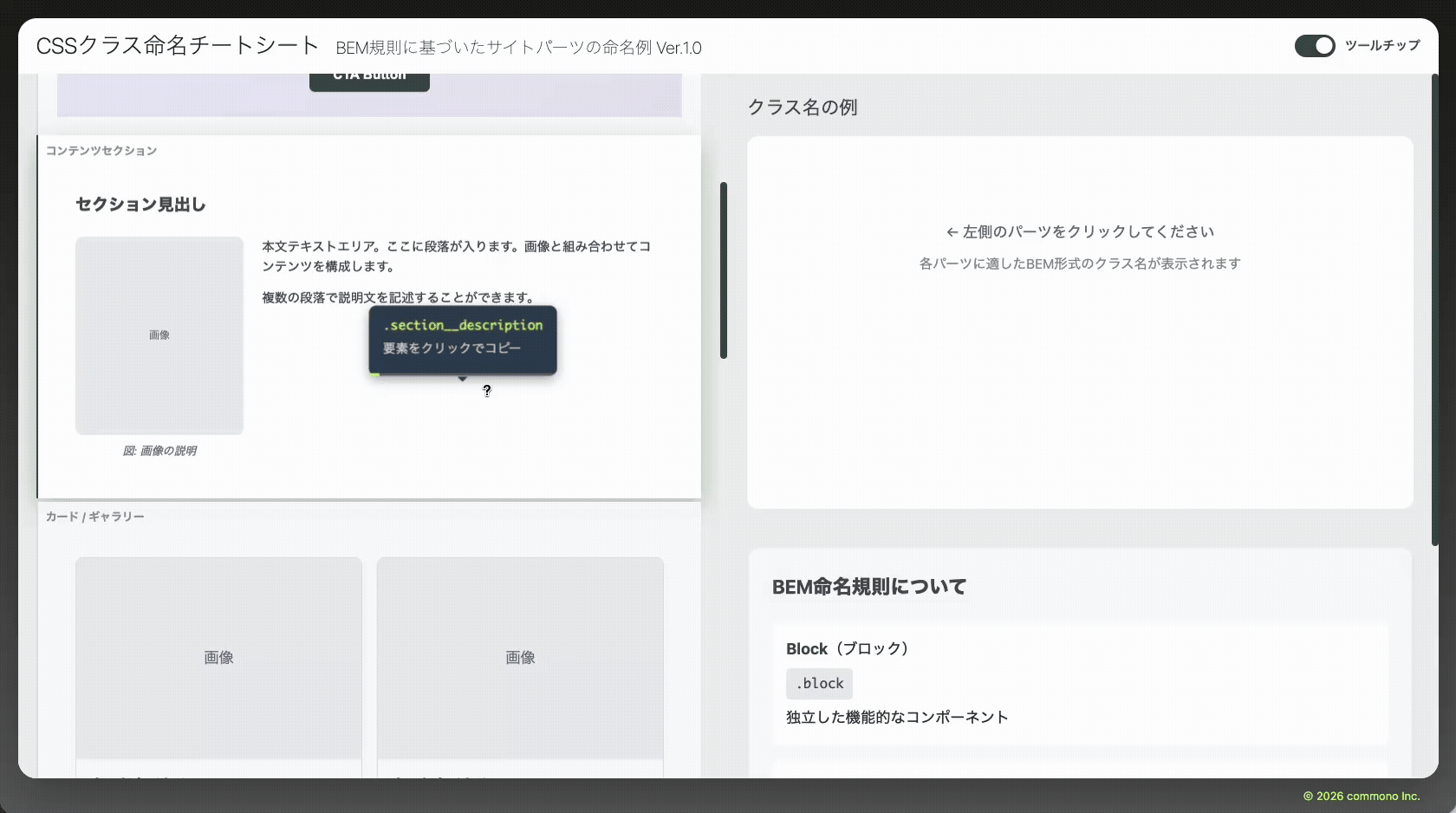Click the コンテンツセクション label

(101, 151)
